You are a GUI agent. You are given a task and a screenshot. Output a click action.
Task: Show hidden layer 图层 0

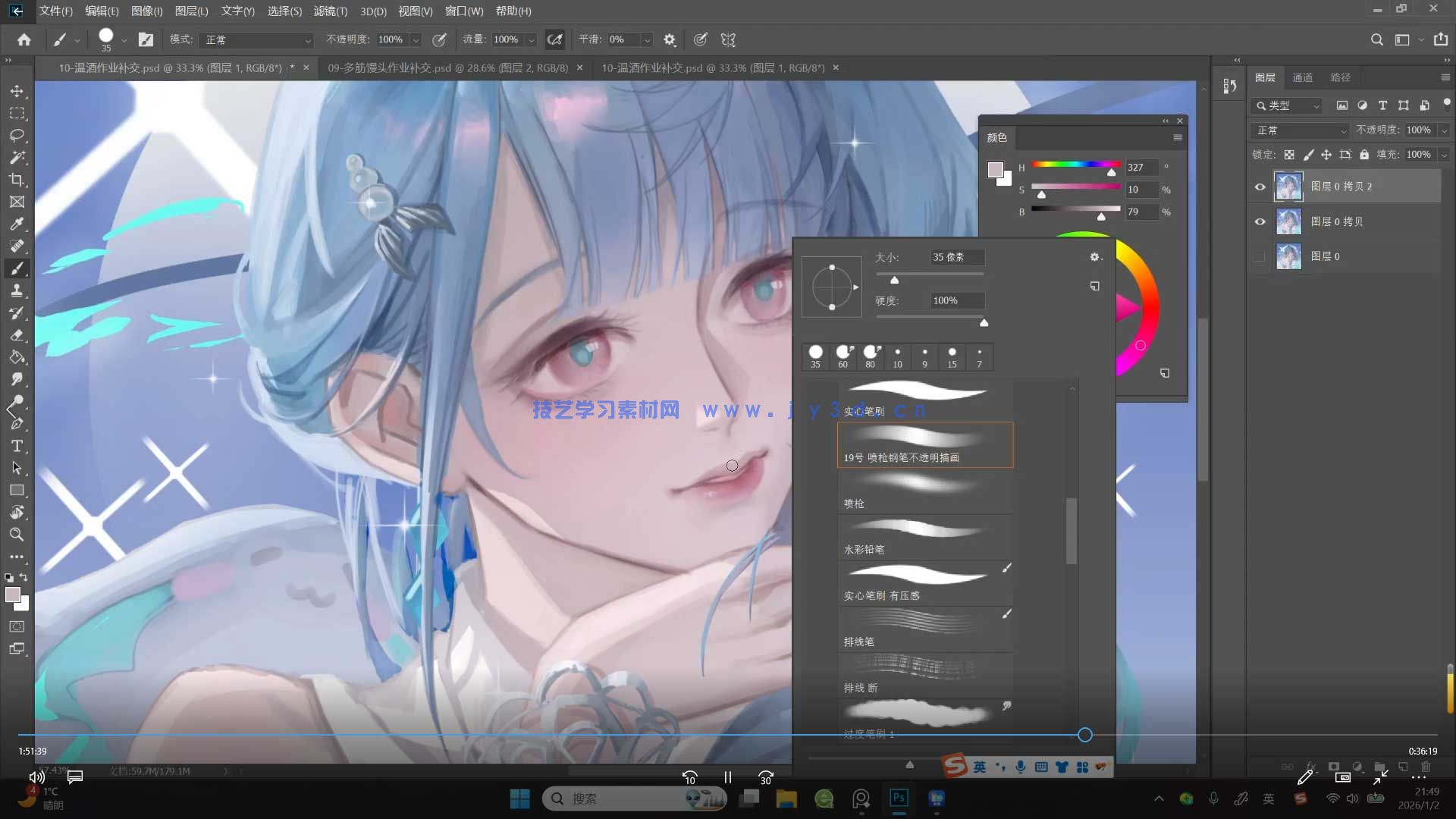(x=1260, y=256)
